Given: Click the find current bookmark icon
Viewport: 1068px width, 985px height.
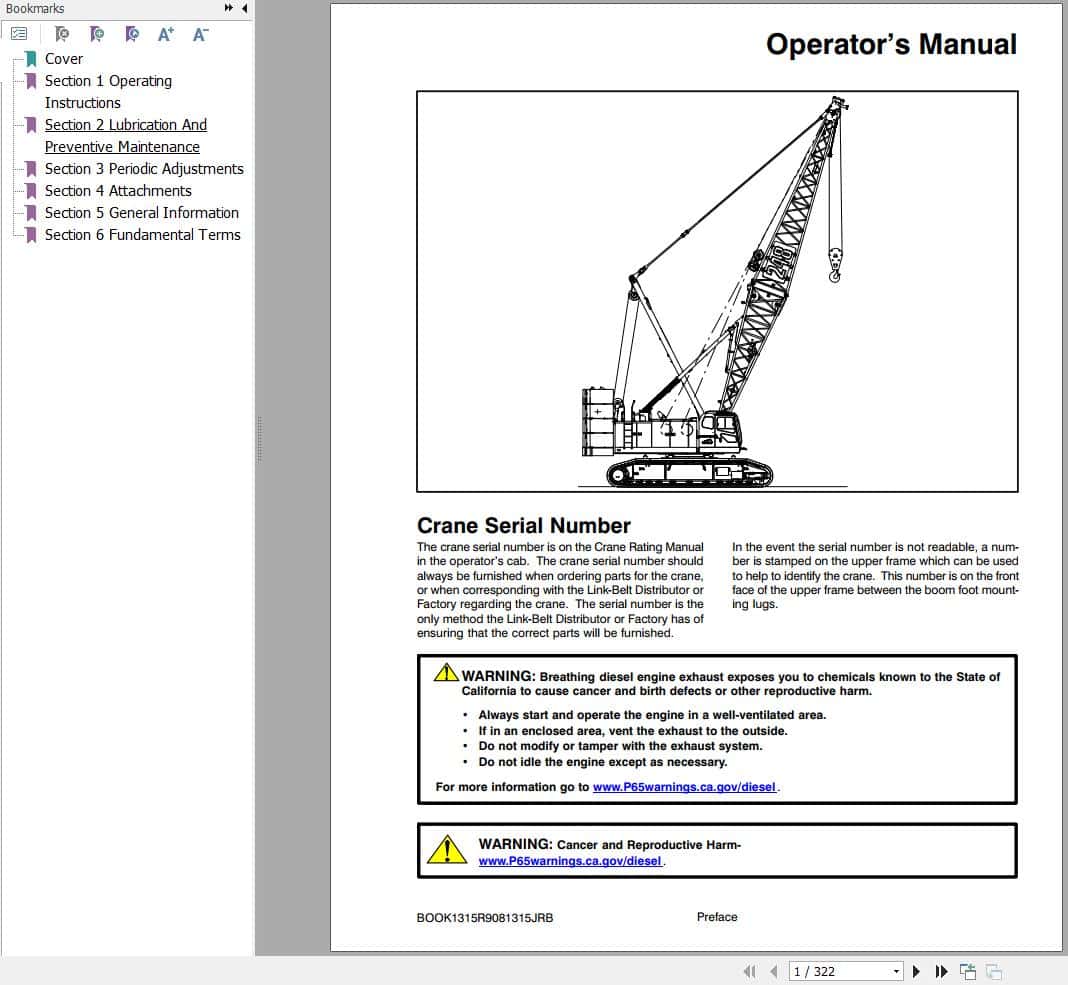Looking at the screenshot, I should pyautogui.click(x=131, y=33).
